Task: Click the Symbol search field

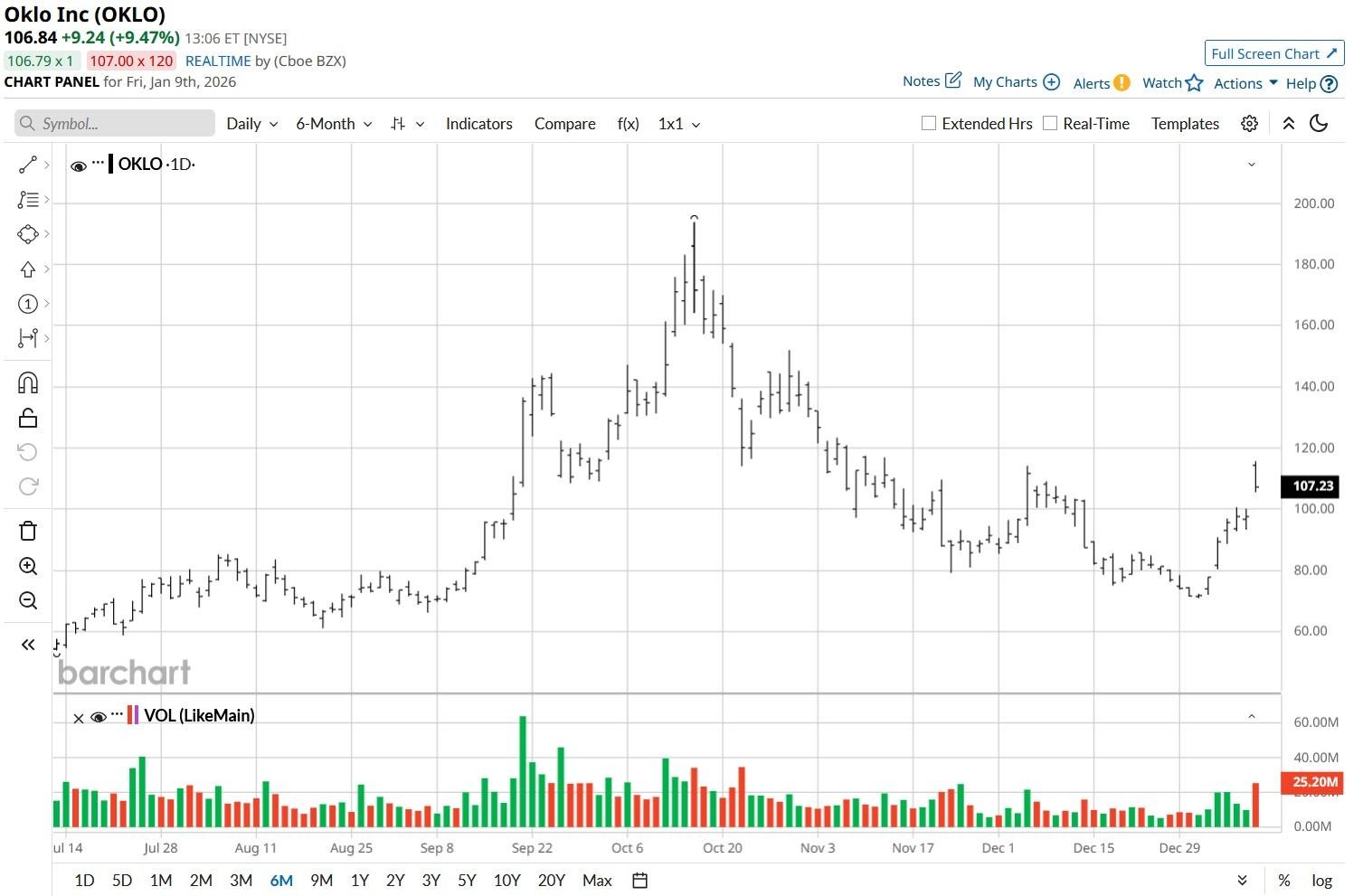Action: (x=115, y=124)
